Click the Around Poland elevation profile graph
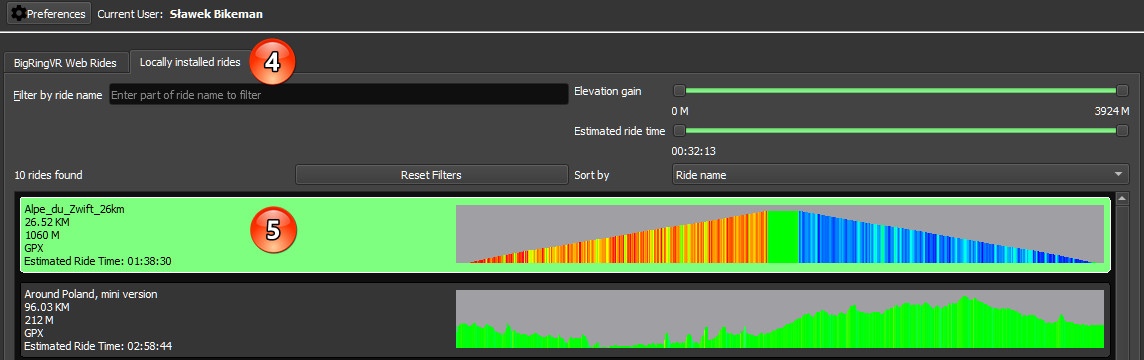Viewport: 1144px width, 360px height. (779, 318)
